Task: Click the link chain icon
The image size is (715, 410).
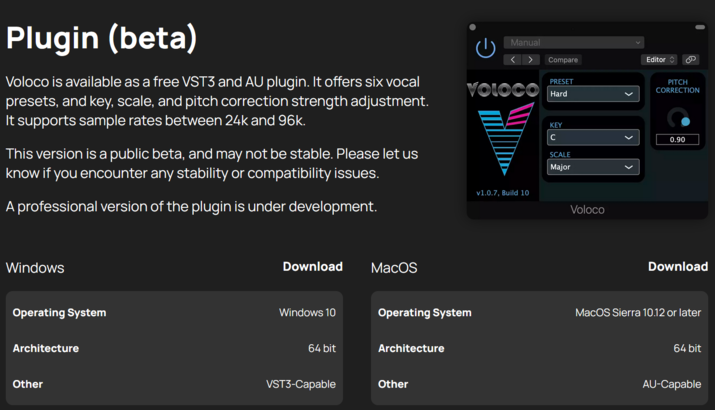Action: 690,60
